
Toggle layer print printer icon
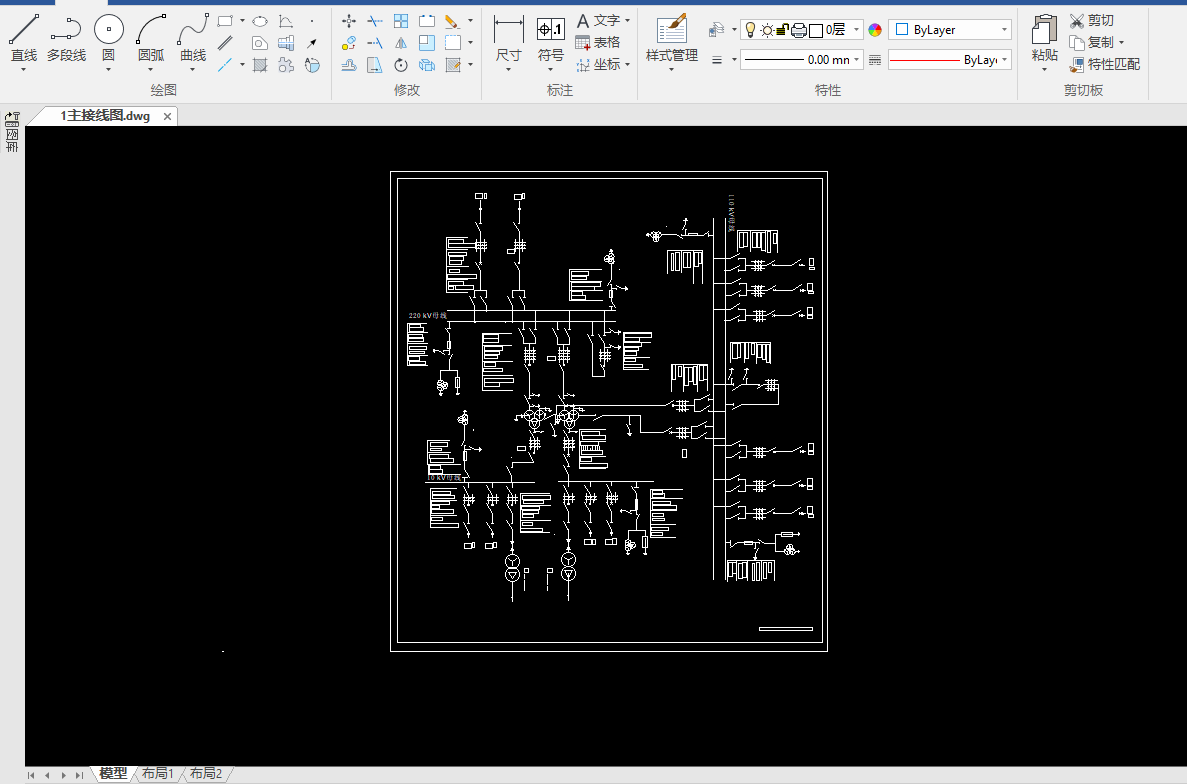(799, 30)
